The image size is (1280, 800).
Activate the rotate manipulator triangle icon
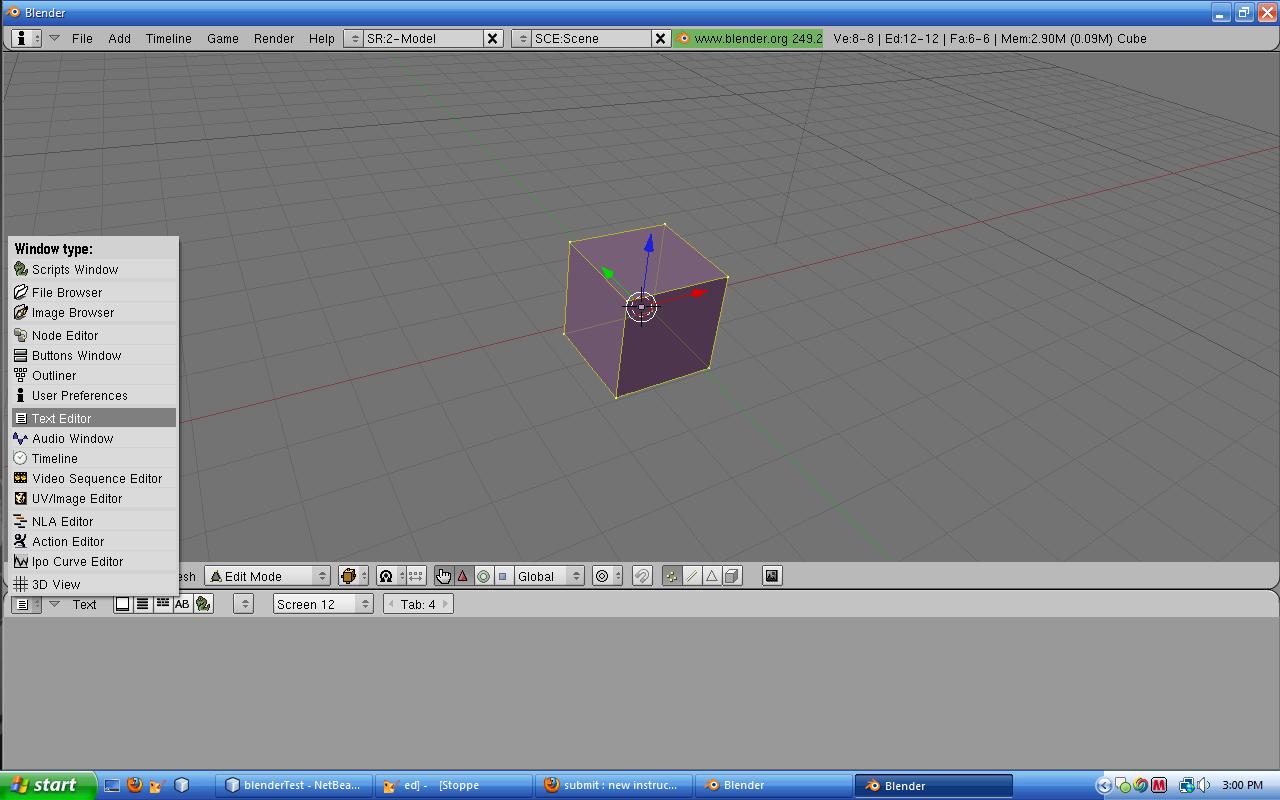point(463,575)
